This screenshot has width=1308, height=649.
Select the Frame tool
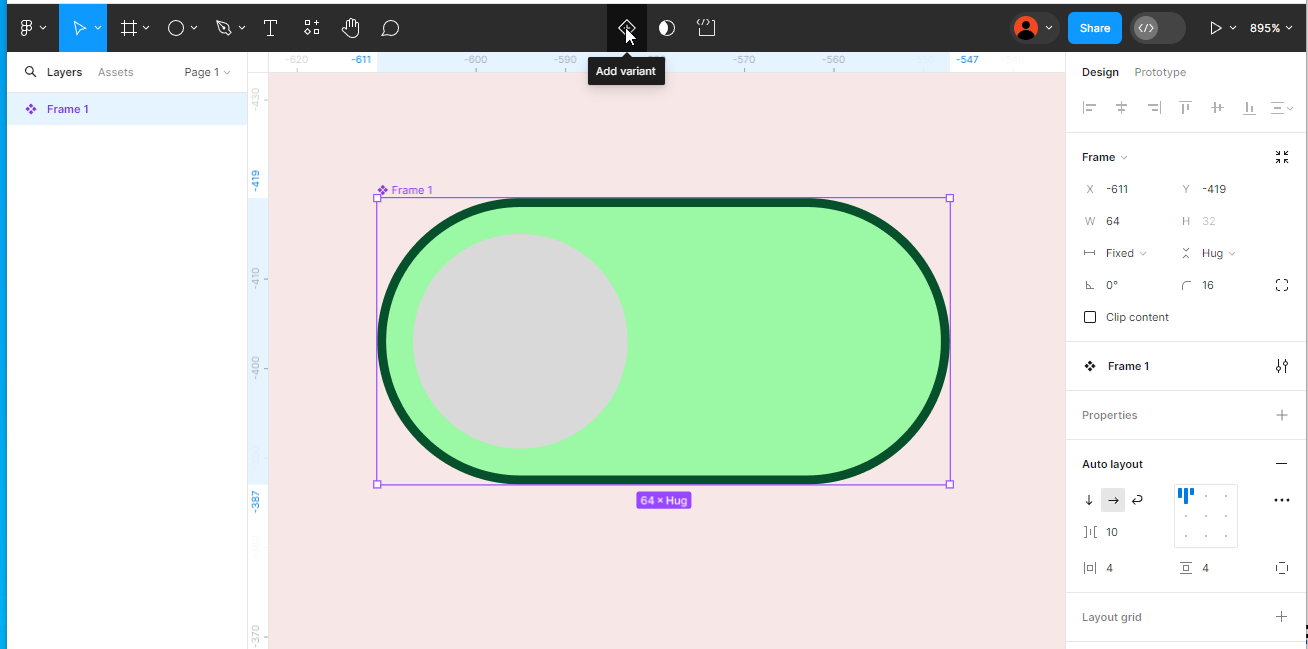coord(129,28)
